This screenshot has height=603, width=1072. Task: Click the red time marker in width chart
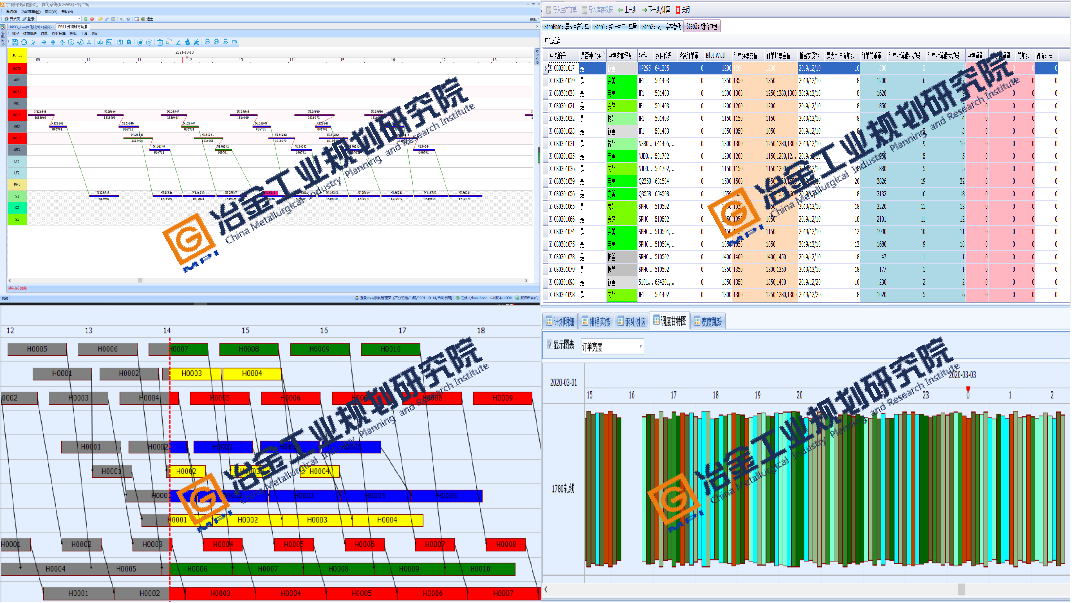click(x=967, y=390)
